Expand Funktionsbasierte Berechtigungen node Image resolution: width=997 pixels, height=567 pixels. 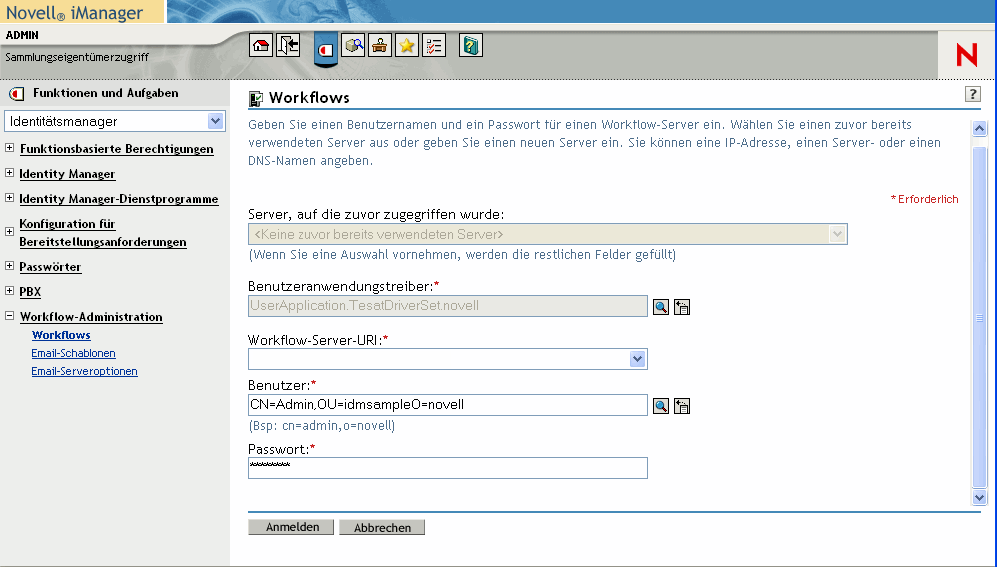pyautogui.click(x=10, y=147)
